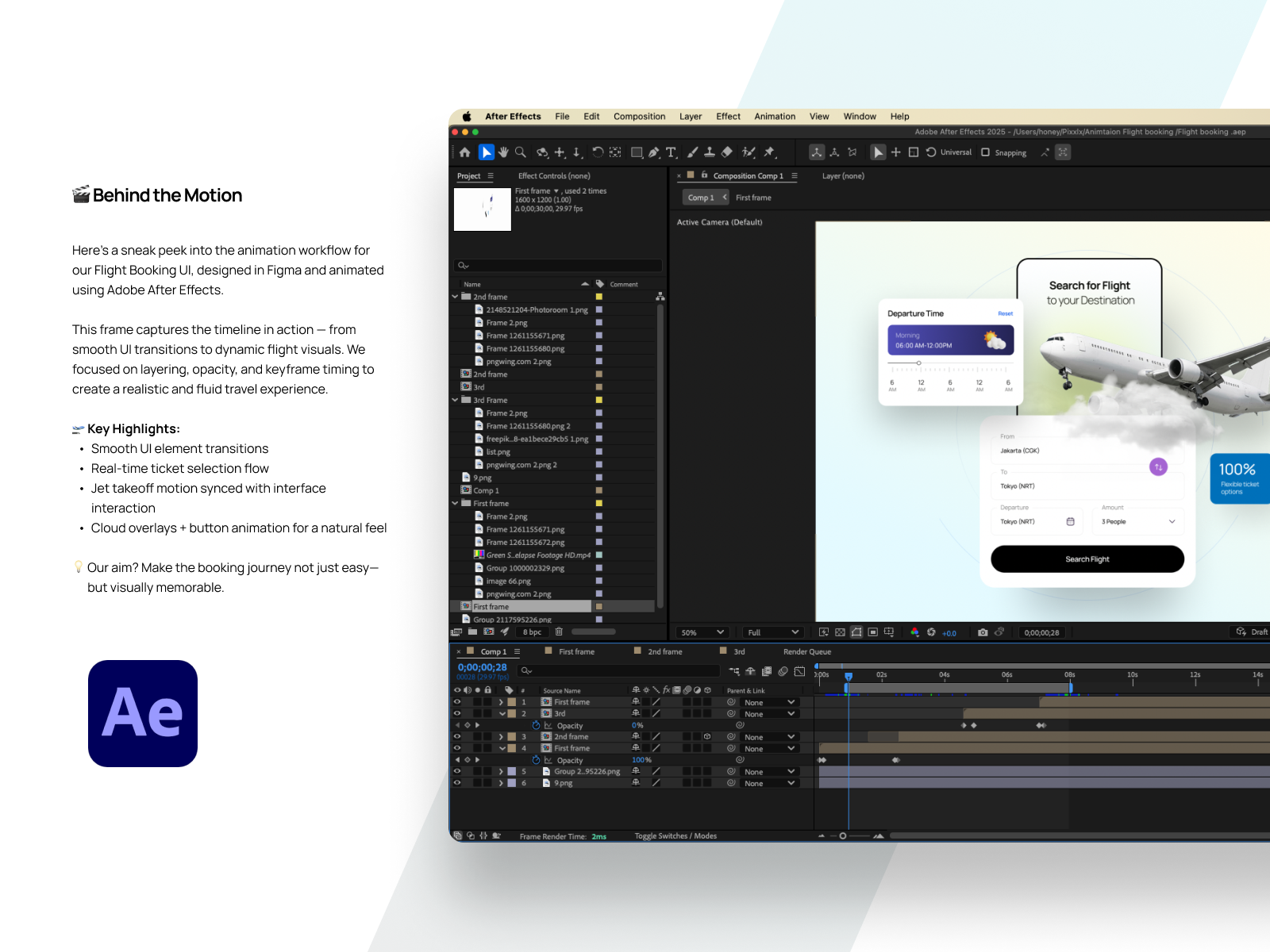Select the Rotation tool

(598, 152)
